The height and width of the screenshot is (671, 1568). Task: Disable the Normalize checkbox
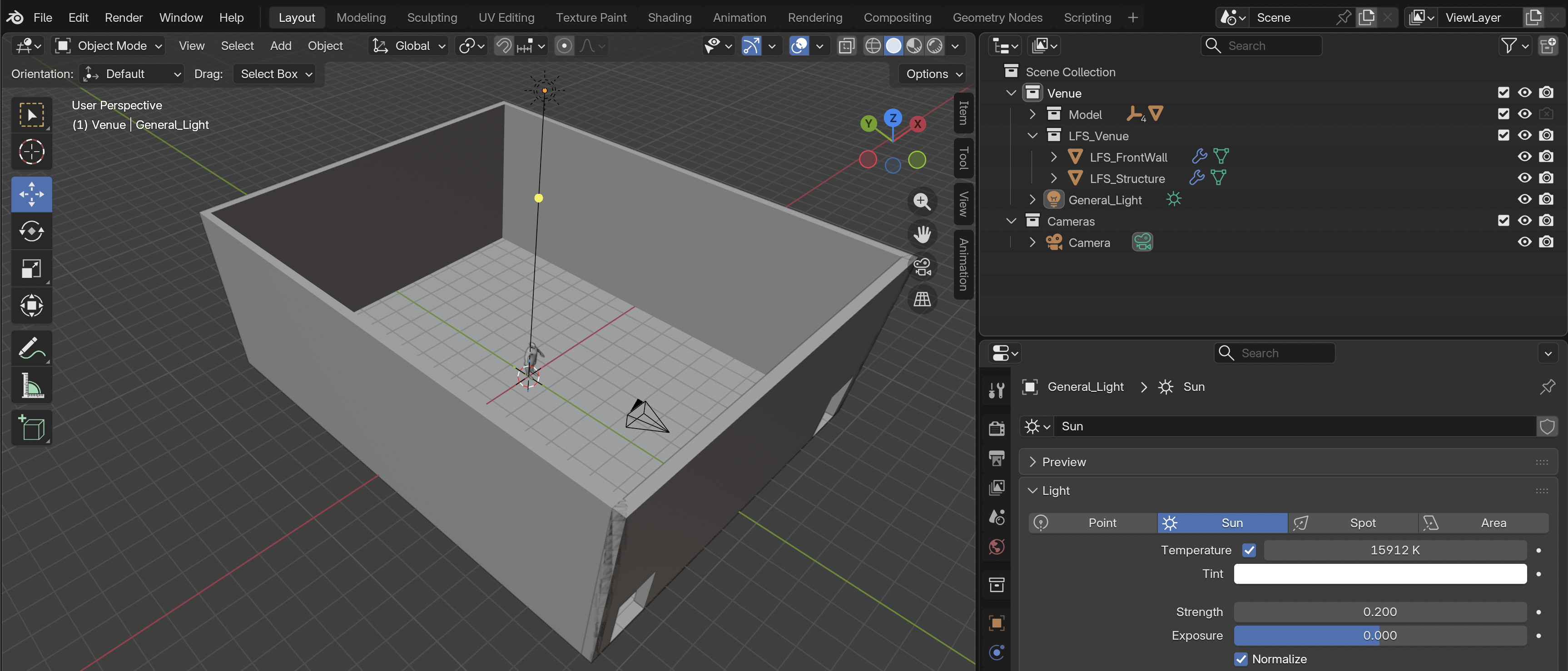1241,659
